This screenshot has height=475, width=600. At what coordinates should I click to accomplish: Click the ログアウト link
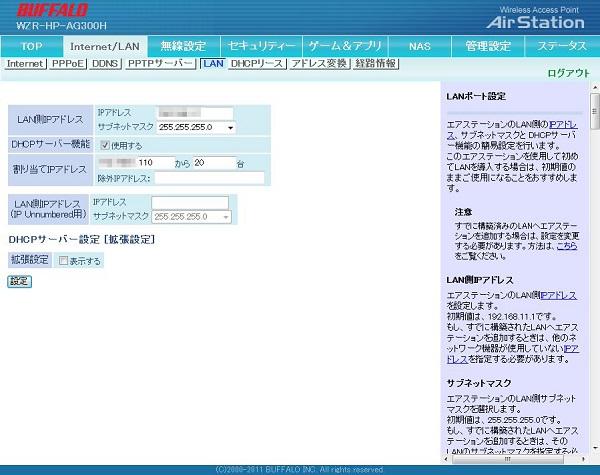(x=568, y=73)
